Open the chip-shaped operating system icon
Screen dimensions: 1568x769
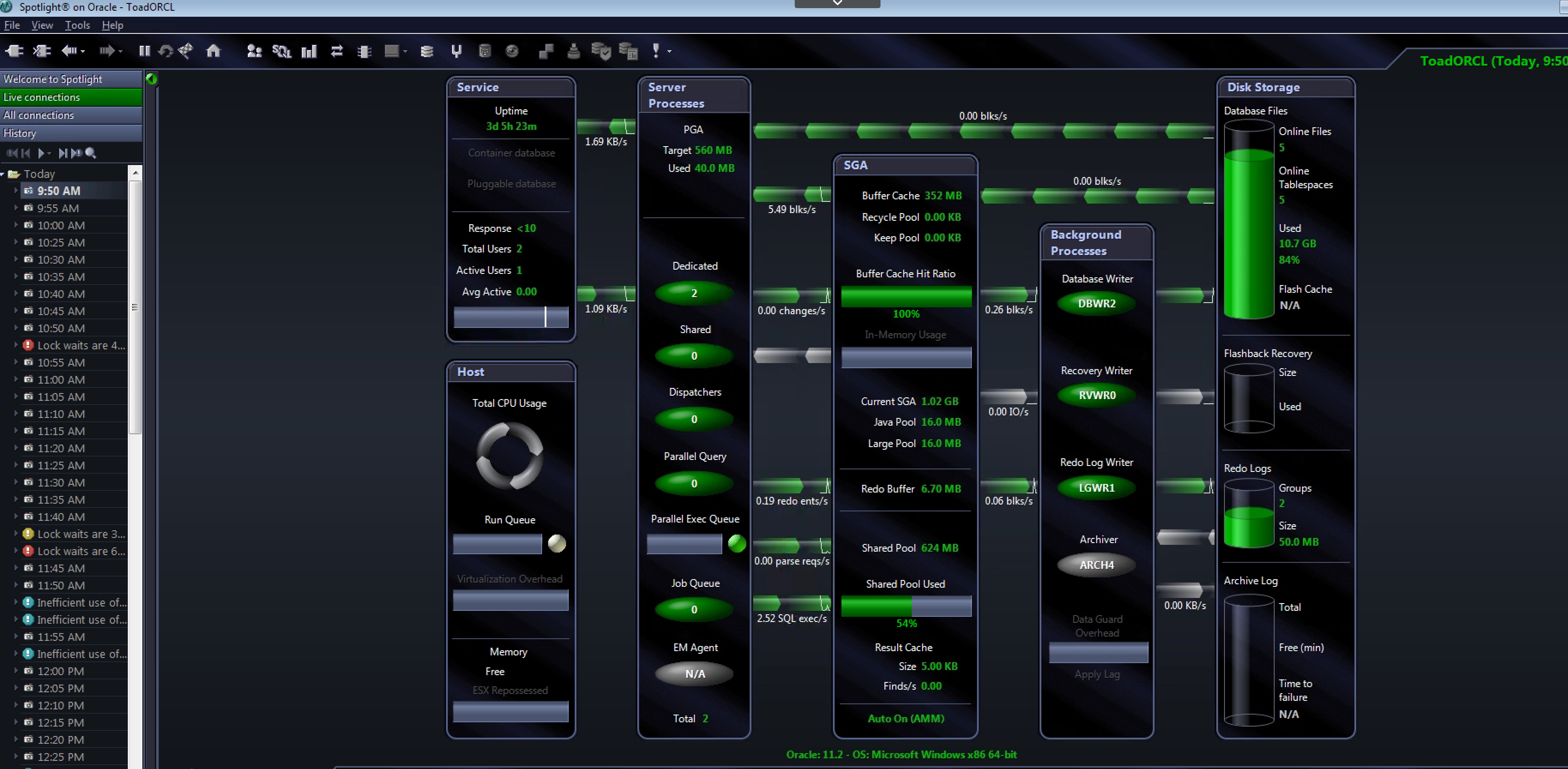(x=364, y=51)
